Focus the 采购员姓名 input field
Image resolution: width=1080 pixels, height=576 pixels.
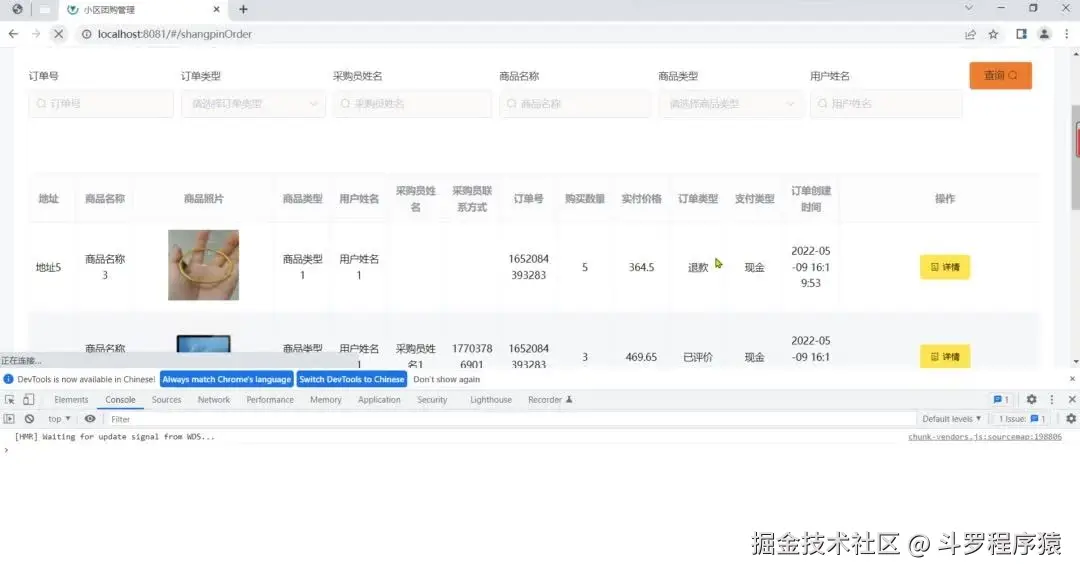coord(412,103)
